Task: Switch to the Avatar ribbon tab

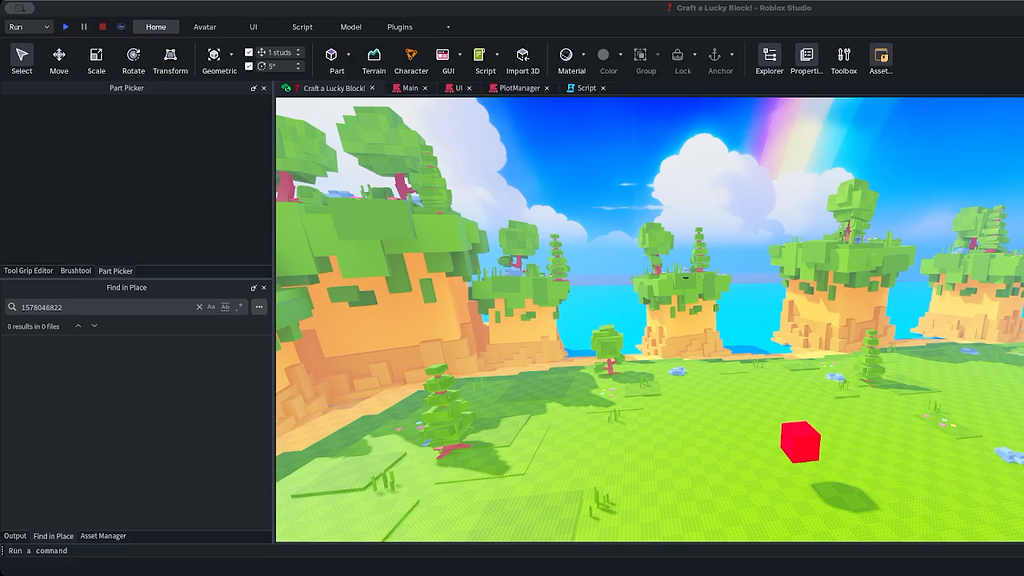Action: [204, 27]
